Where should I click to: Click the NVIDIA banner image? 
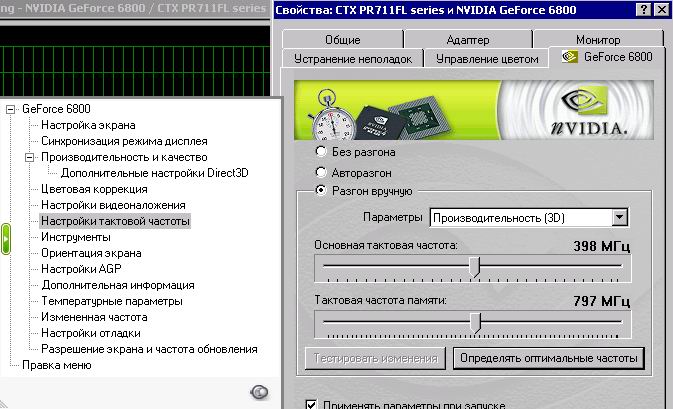point(474,110)
